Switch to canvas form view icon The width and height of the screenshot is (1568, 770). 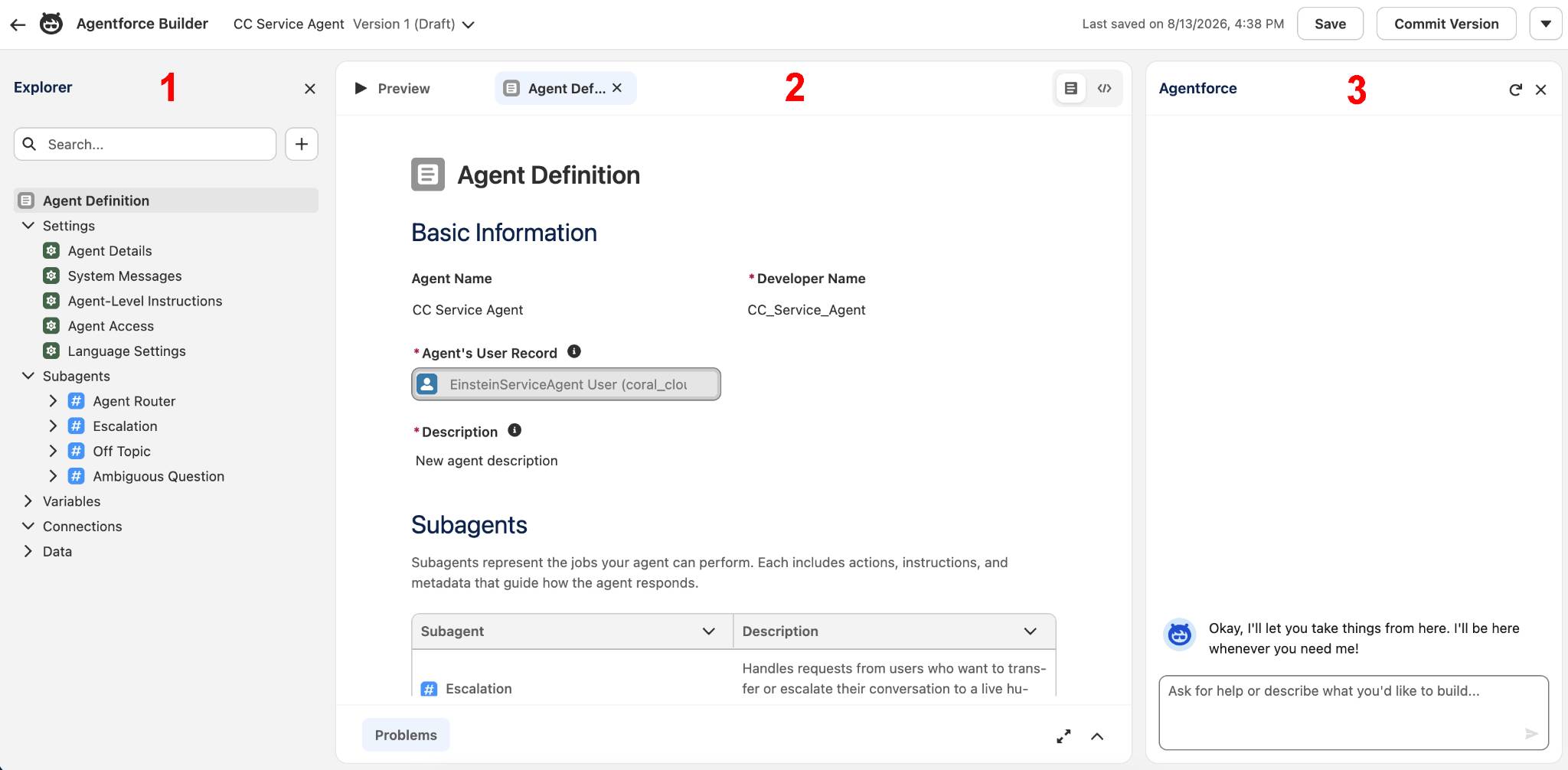click(1071, 89)
